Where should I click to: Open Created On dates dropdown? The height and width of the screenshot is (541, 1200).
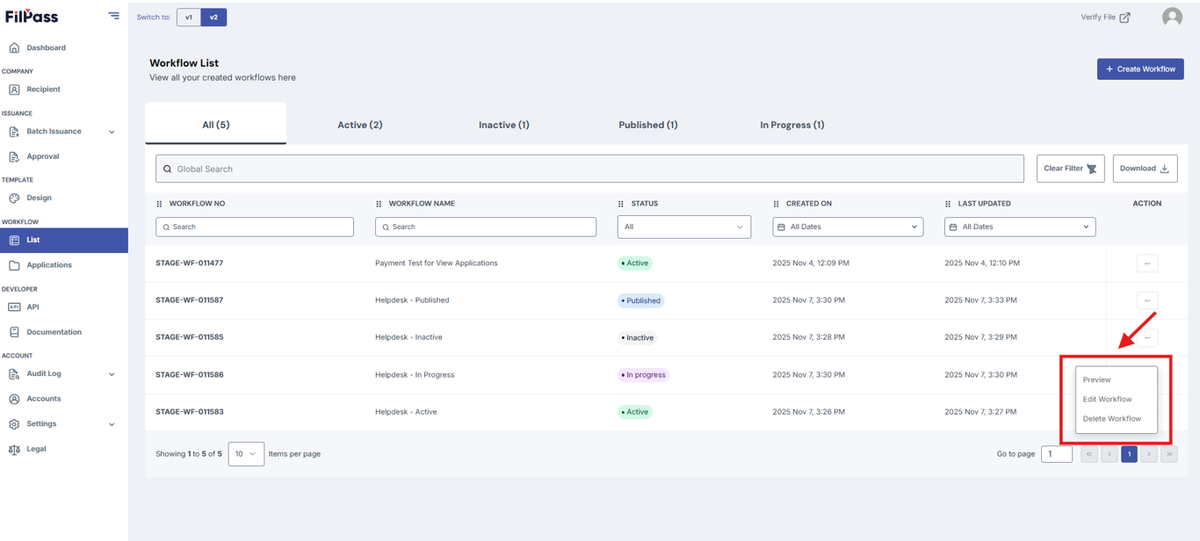848,227
